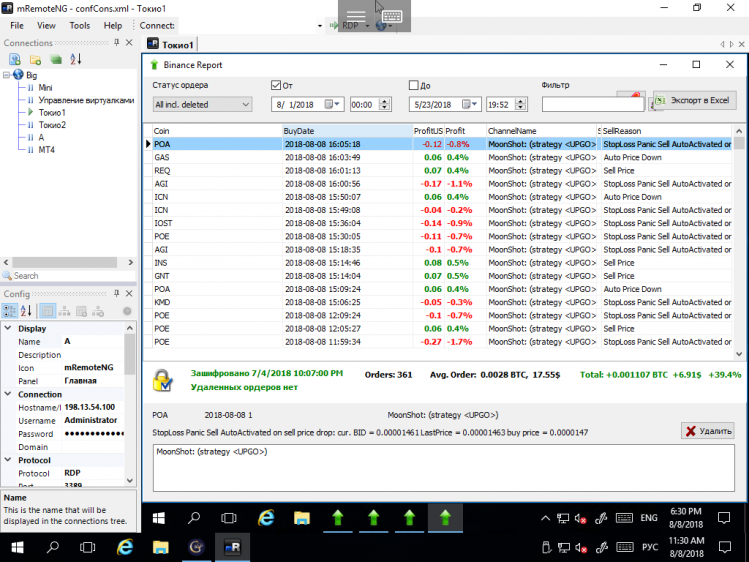Click stepper on 19:52 time field
The image size is (749, 562).
pos(522,105)
